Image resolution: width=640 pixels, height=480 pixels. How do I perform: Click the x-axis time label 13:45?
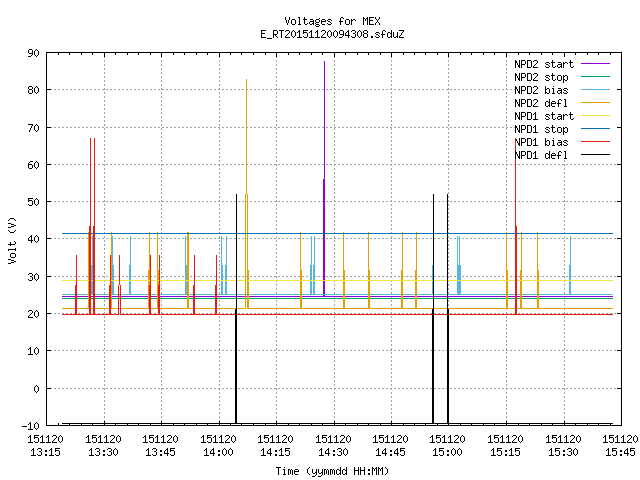tap(160, 452)
